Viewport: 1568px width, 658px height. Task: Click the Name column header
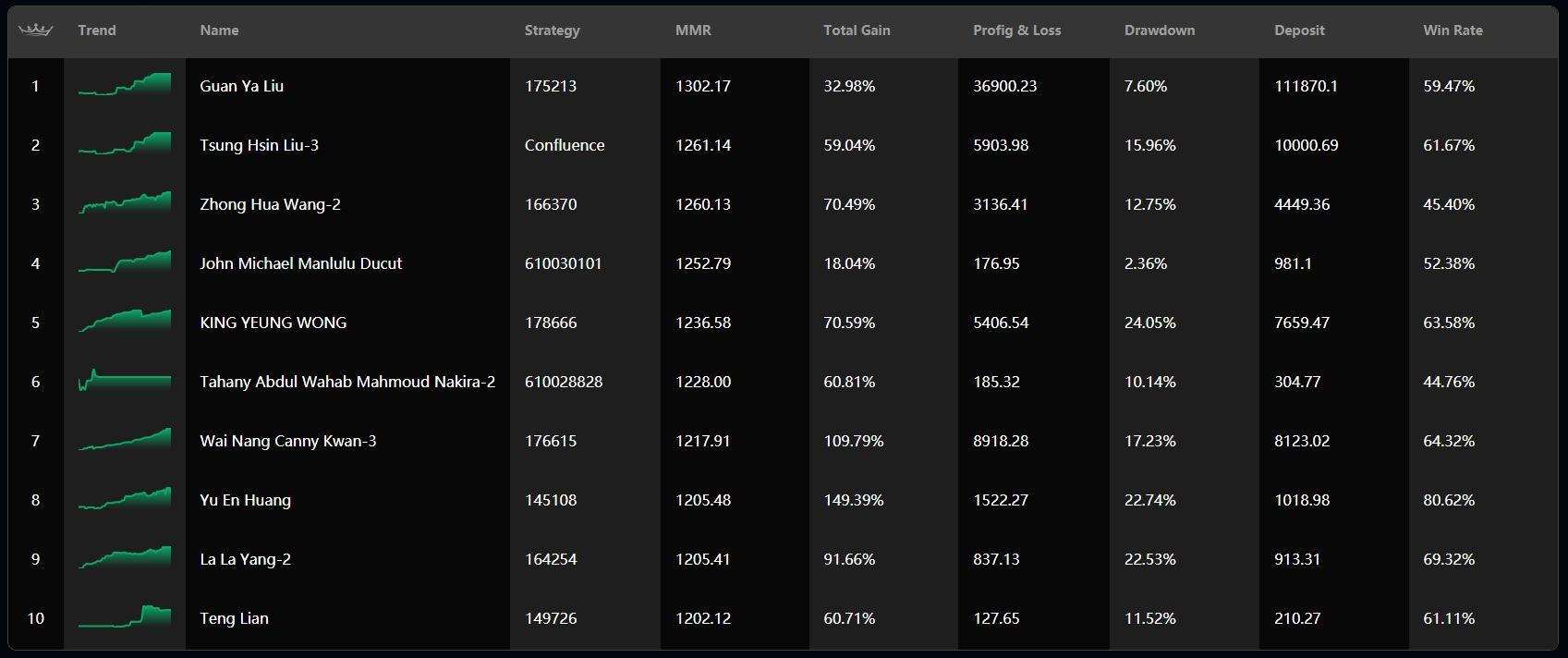pos(219,30)
